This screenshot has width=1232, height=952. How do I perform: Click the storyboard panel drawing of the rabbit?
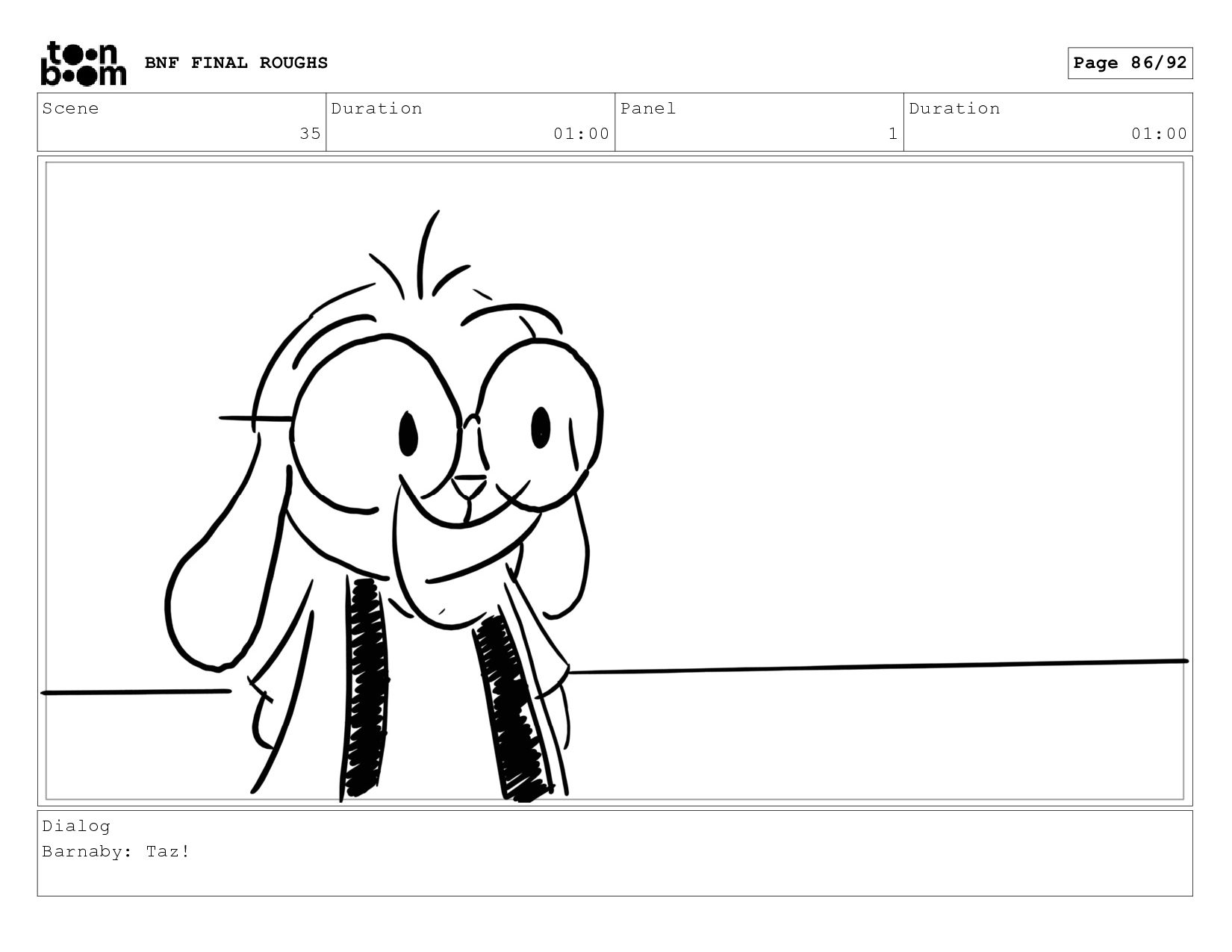(615, 481)
